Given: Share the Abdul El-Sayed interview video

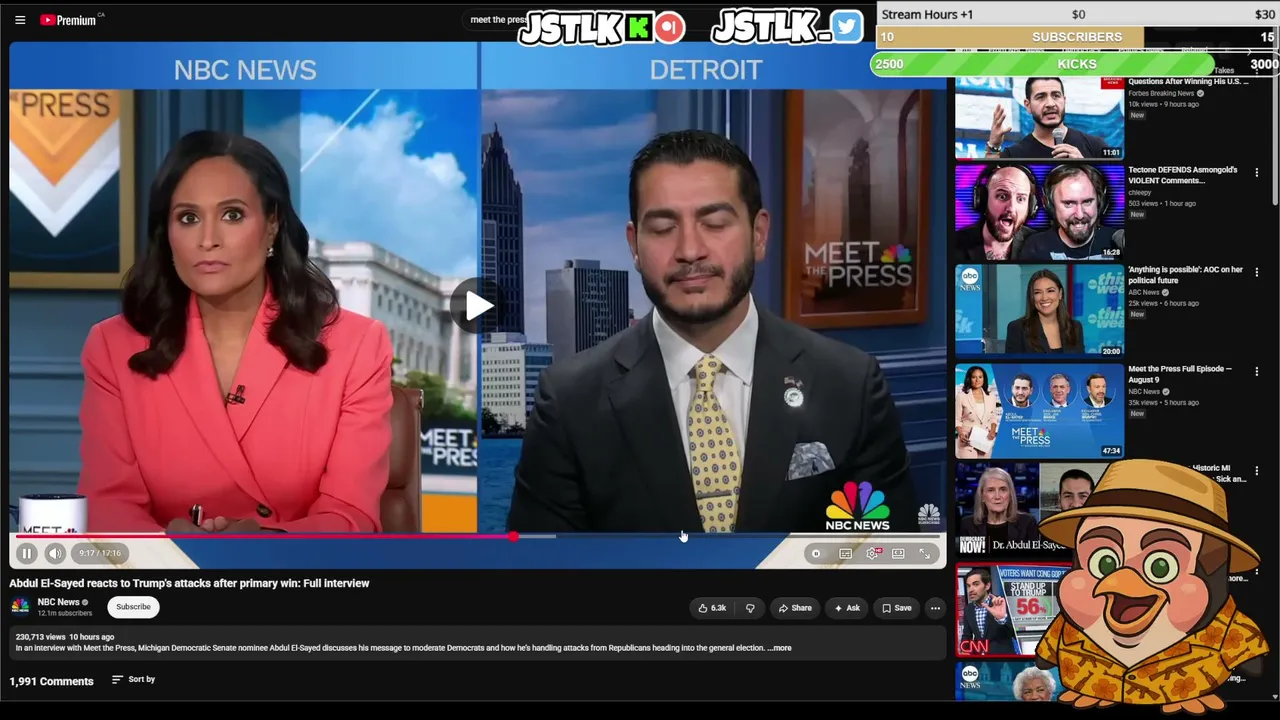Looking at the screenshot, I should click(795, 608).
